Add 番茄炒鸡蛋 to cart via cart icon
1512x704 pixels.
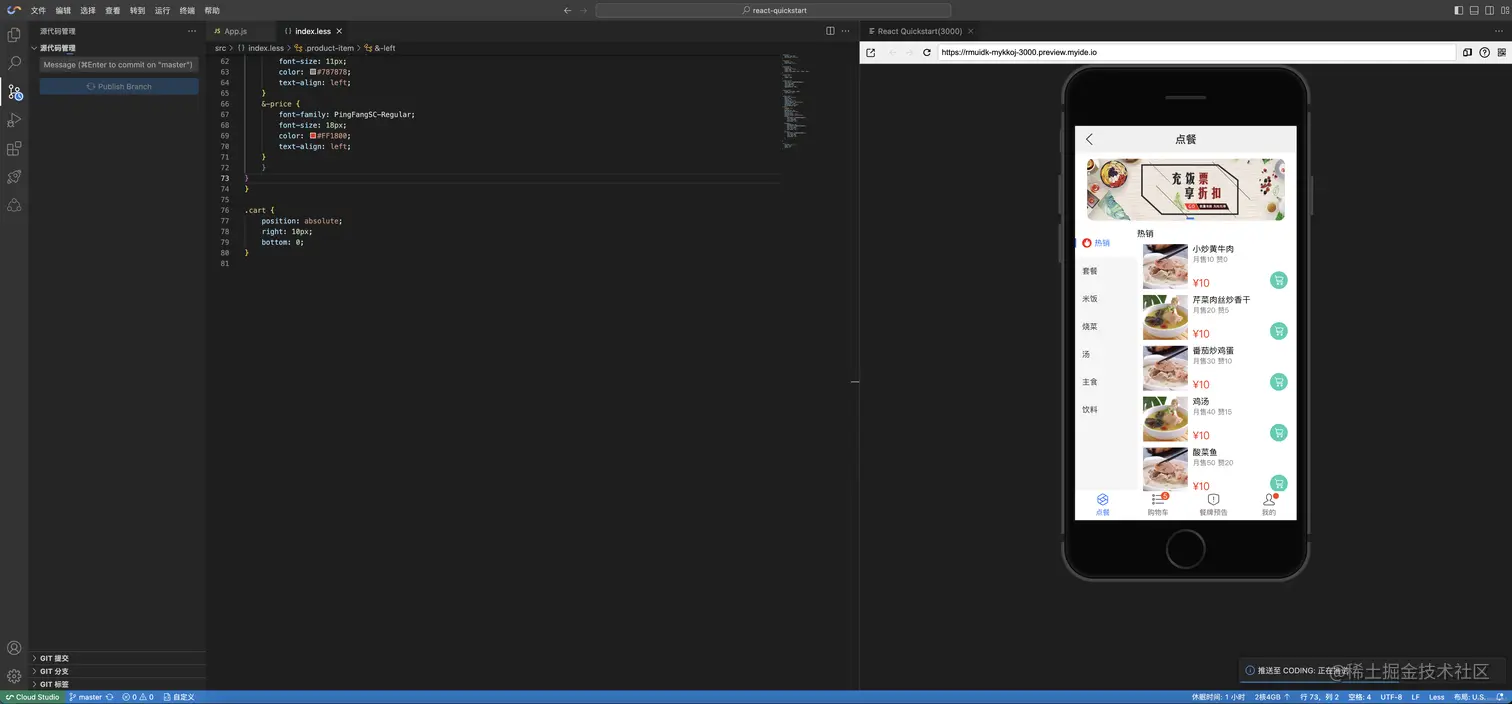tap(1278, 382)
